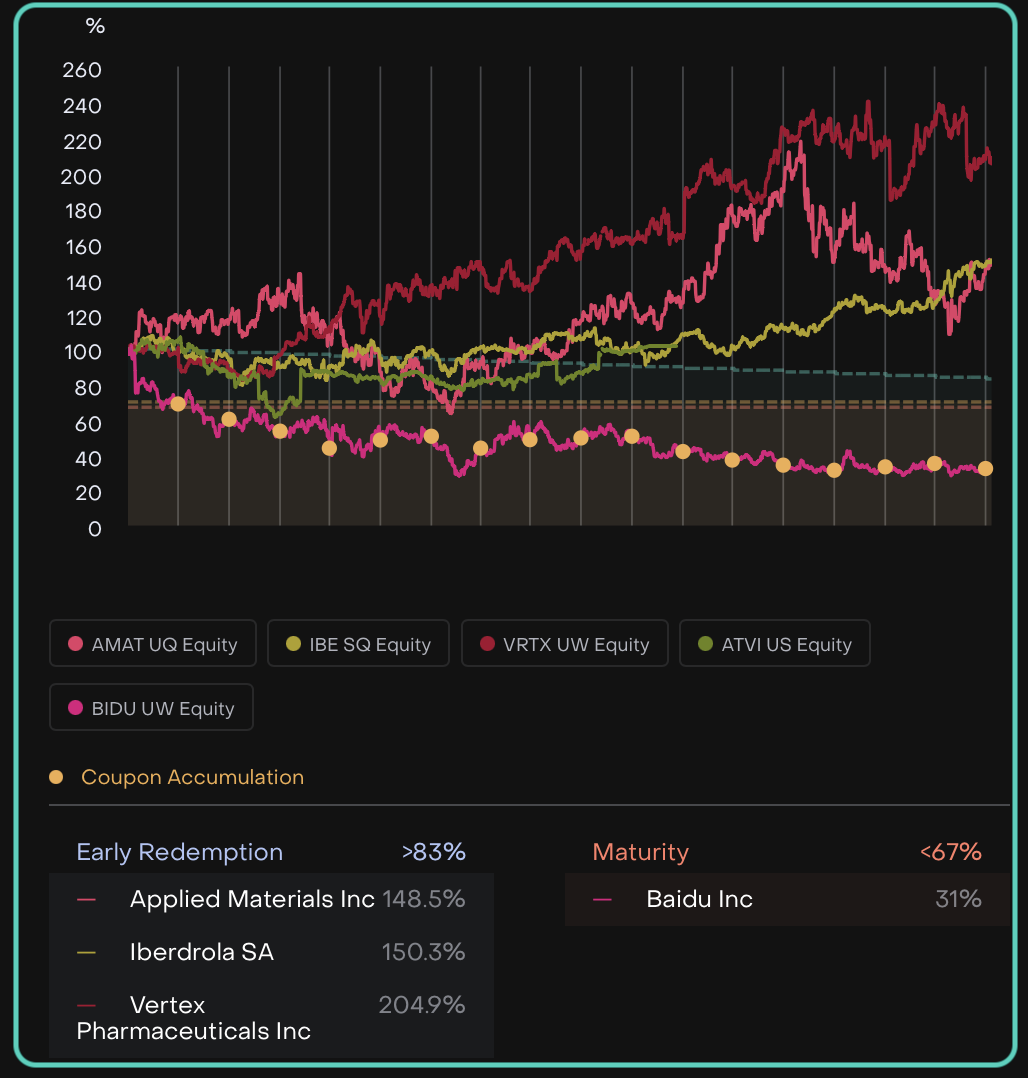Select the Maturity heading
The image size is (1028, 1078).
(x=640, y=852)
